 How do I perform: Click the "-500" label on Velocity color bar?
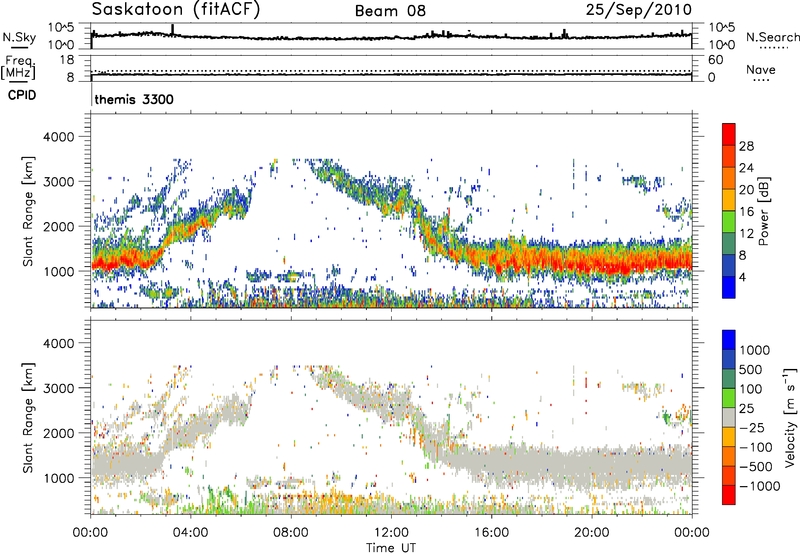[756, 467]
